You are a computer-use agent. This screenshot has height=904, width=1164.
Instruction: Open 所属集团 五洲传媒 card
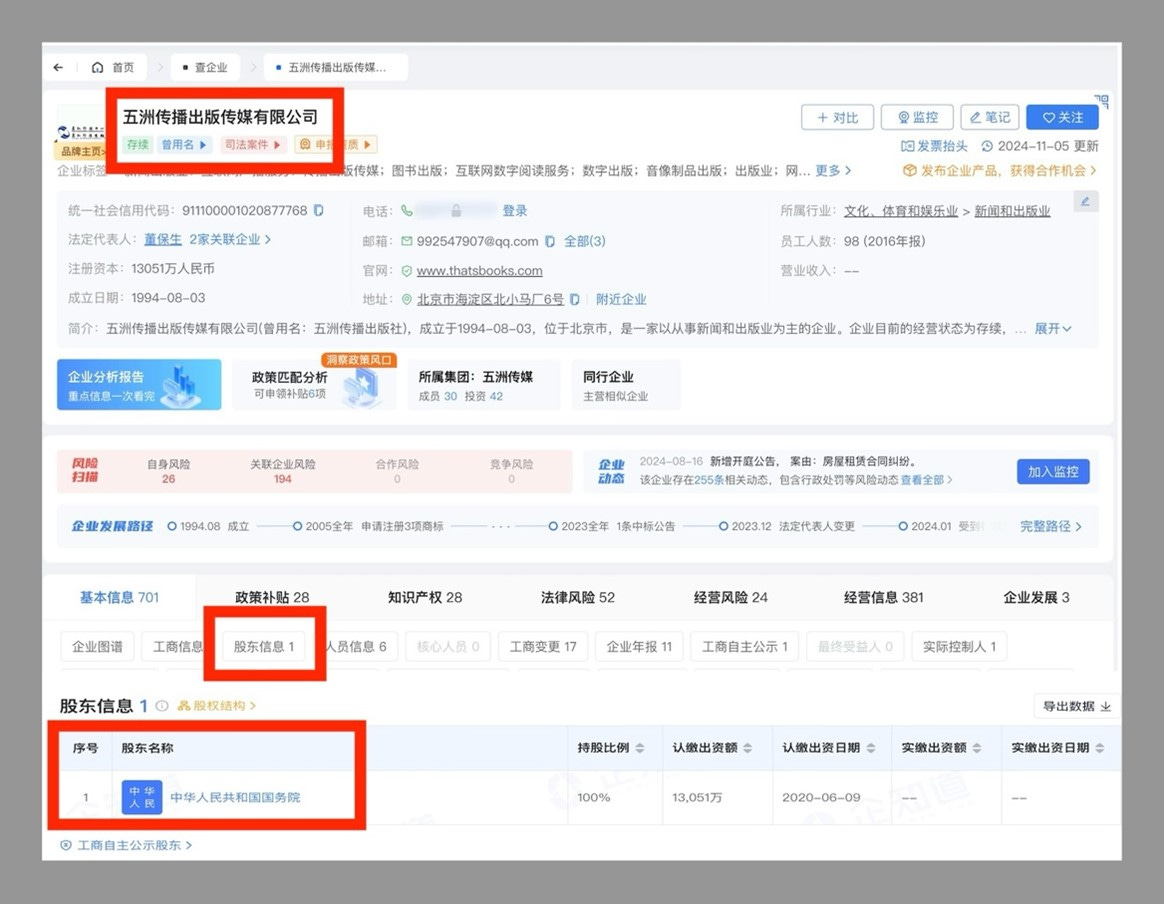coord(482,384)
